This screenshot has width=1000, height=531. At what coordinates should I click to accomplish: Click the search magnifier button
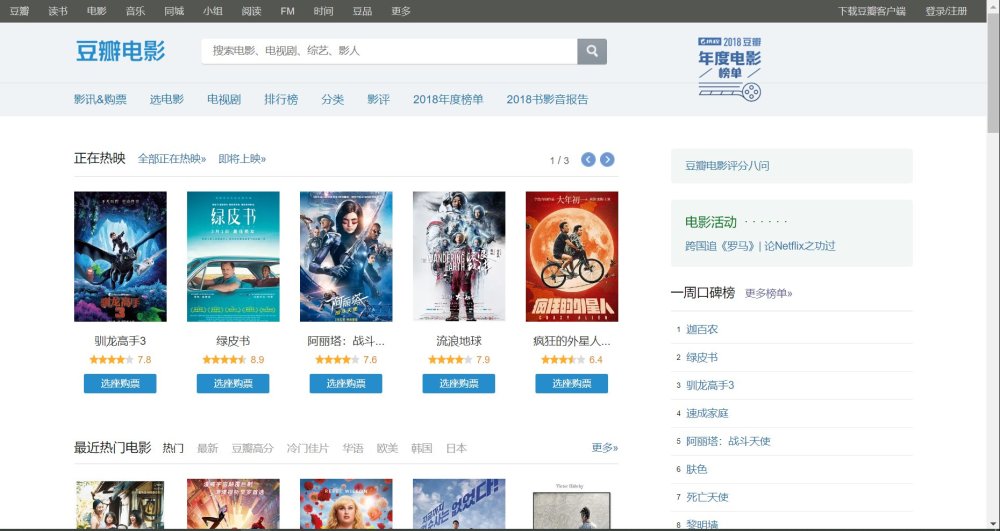point(592,52)
